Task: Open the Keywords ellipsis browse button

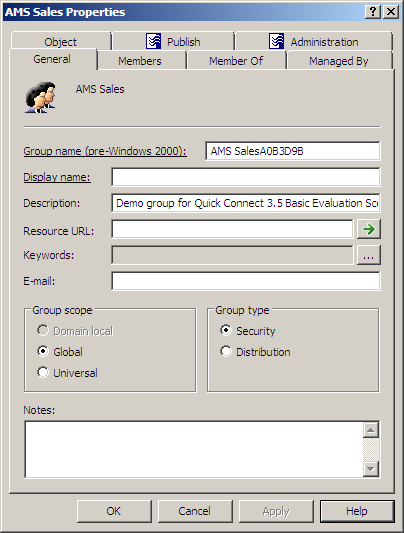Action: (x=369, y=255)
